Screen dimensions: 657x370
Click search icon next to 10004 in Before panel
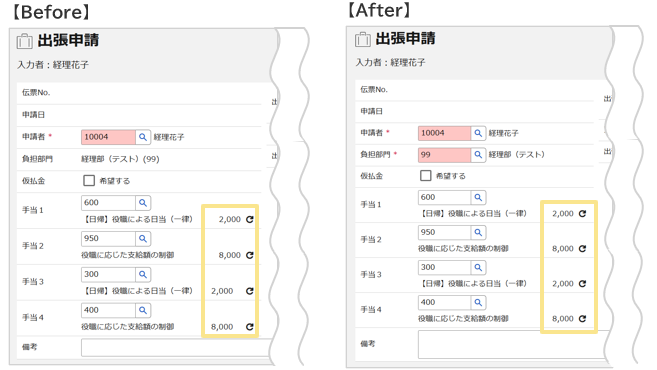143,137
